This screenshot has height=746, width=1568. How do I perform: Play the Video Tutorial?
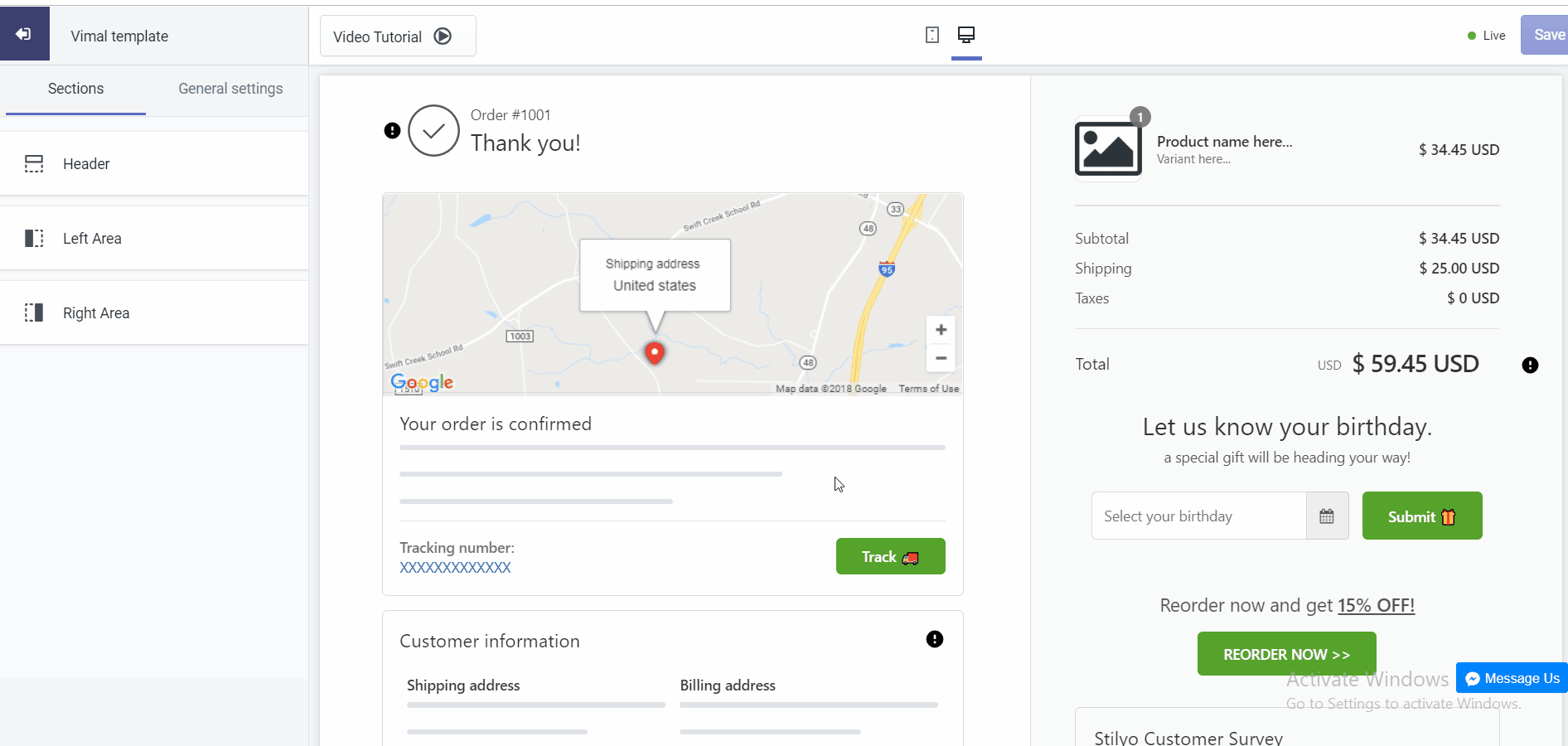[398, 36]
